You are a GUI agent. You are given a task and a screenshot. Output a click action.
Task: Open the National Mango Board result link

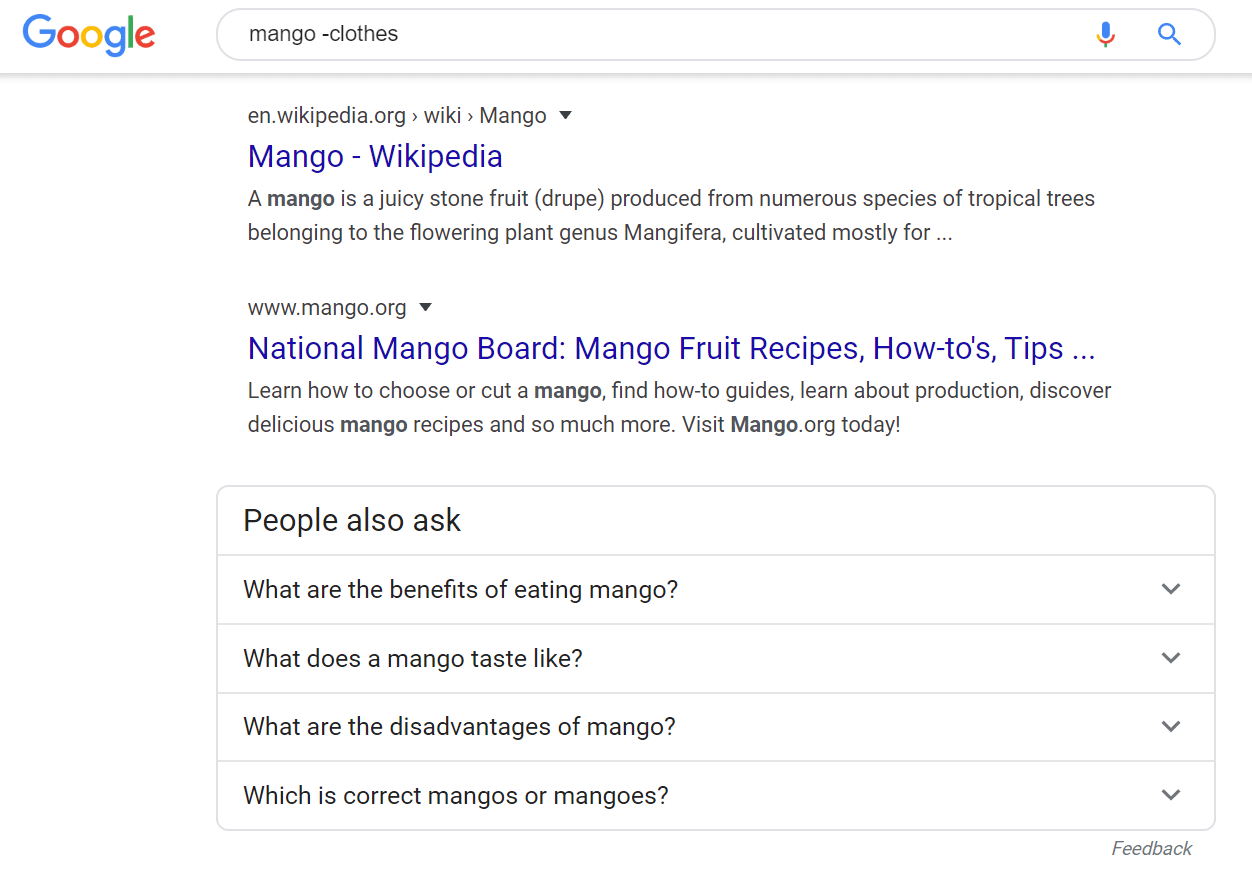[670, 348]
